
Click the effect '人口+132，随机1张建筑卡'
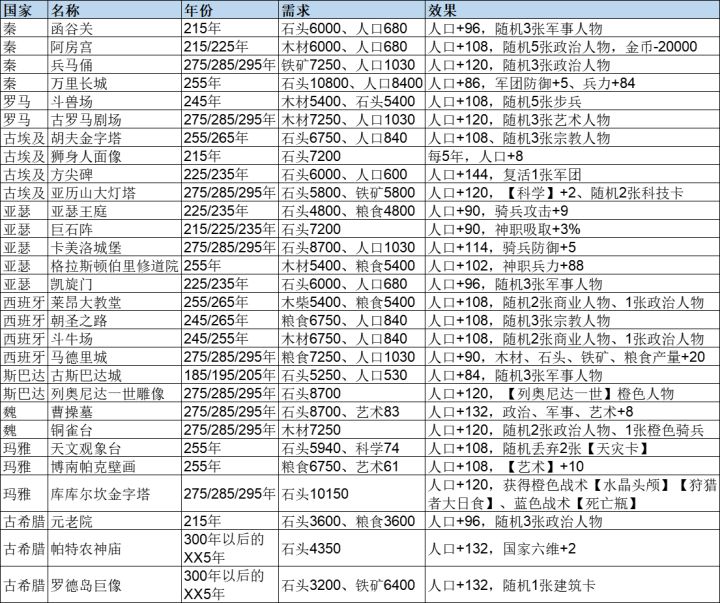click(x=572, y=585)
